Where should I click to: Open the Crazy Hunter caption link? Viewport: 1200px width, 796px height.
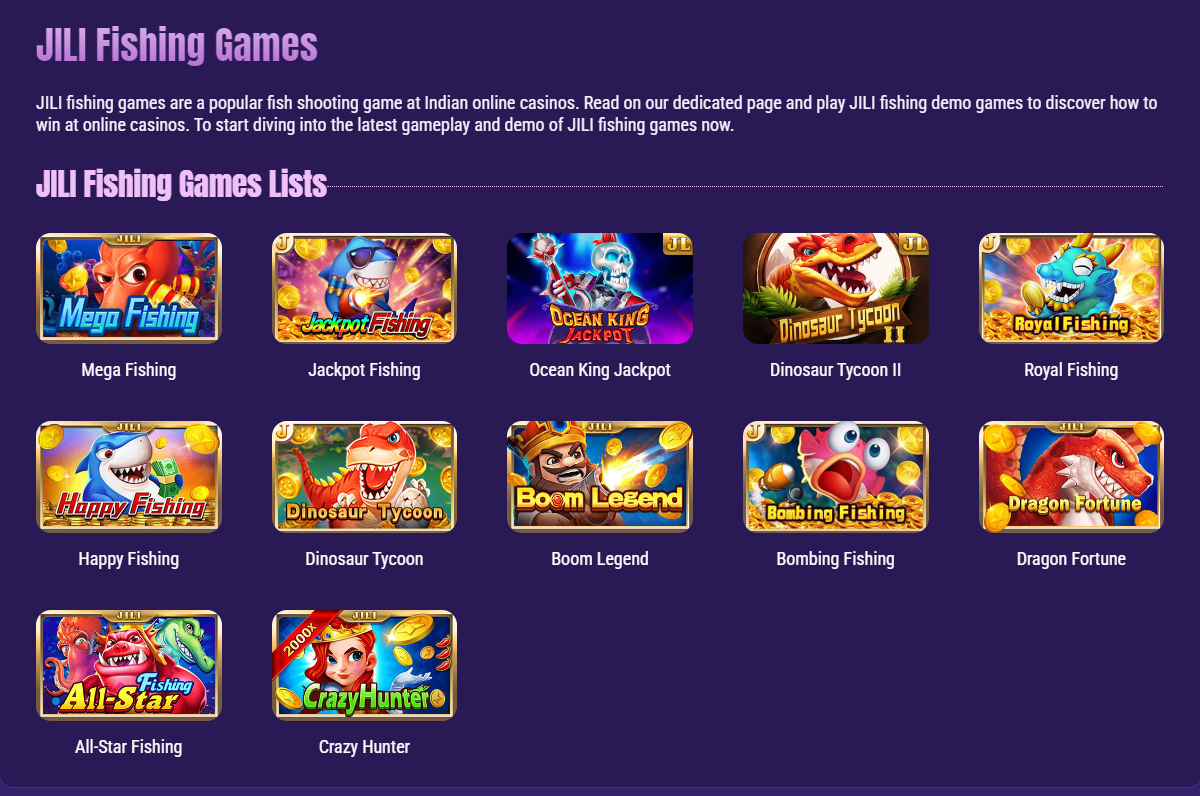click(365, 747)
